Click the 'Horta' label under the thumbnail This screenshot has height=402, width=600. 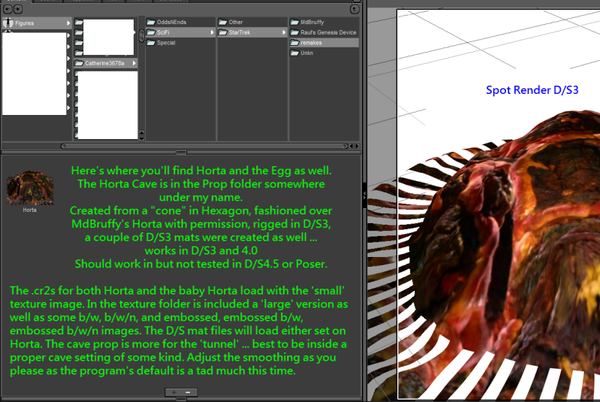click(x=29, y=210)
